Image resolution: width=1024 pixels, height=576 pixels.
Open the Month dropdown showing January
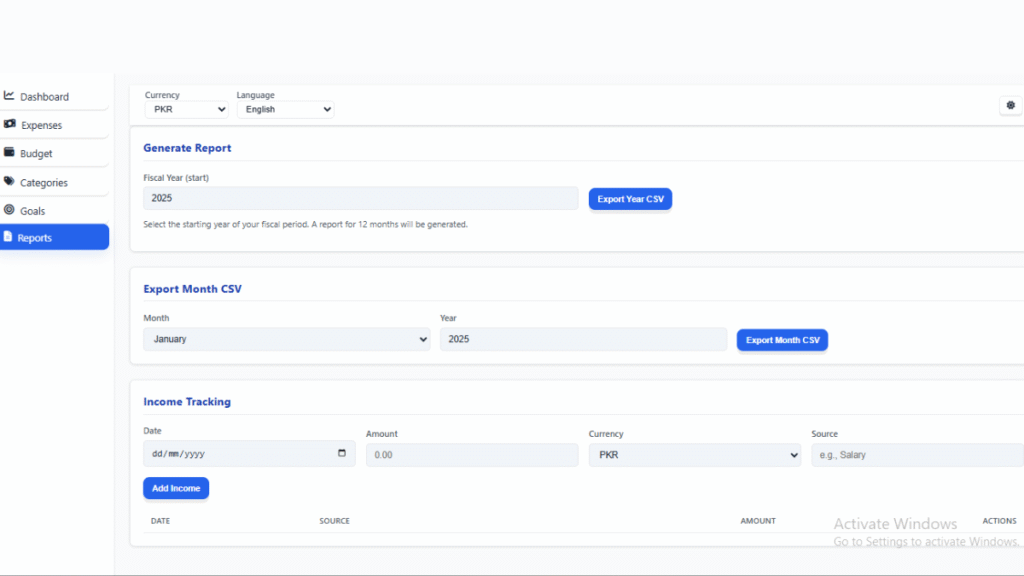(x=286, y=339)
